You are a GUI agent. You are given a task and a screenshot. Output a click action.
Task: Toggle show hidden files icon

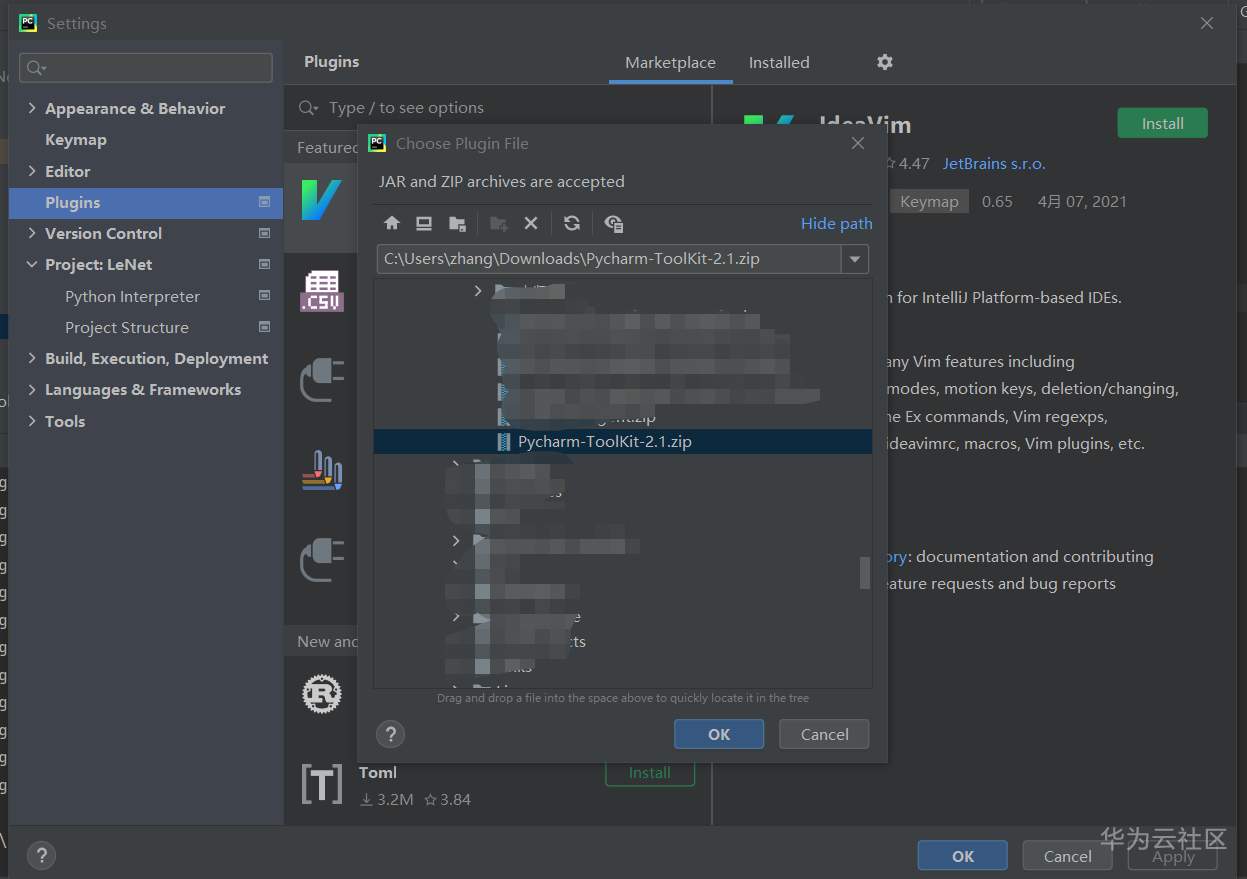614,223
